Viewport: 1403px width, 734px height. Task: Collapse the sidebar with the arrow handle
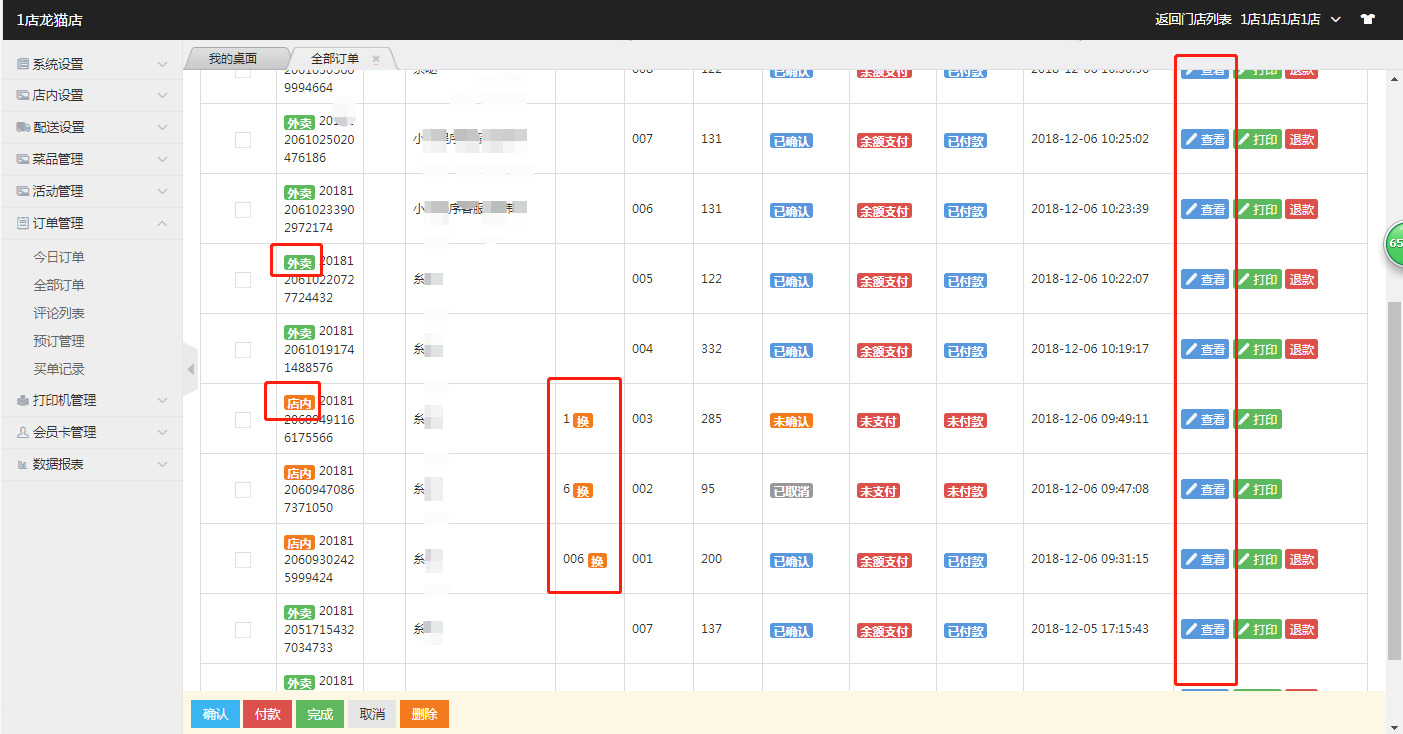coord(191,369)
